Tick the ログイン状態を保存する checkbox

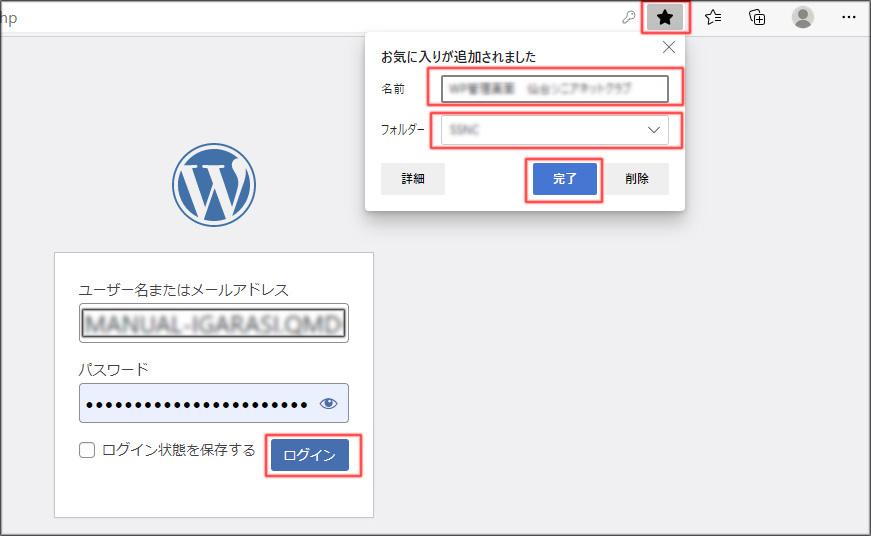click(x=87, y=451)
